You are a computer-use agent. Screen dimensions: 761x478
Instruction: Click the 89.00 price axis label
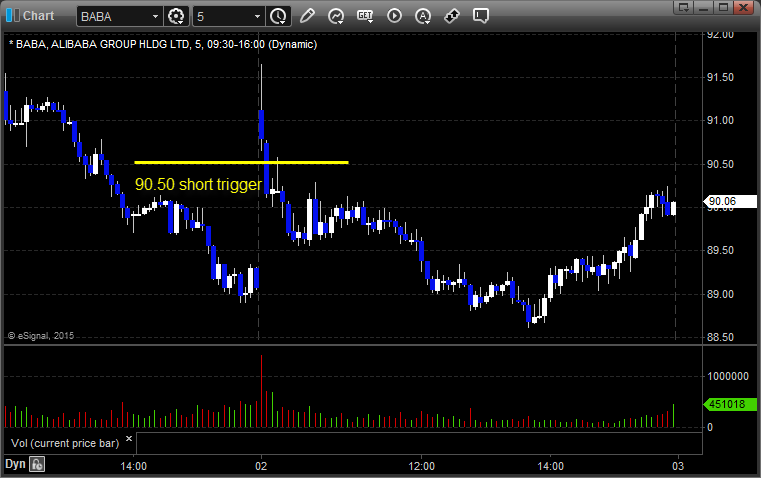point(720,294)
